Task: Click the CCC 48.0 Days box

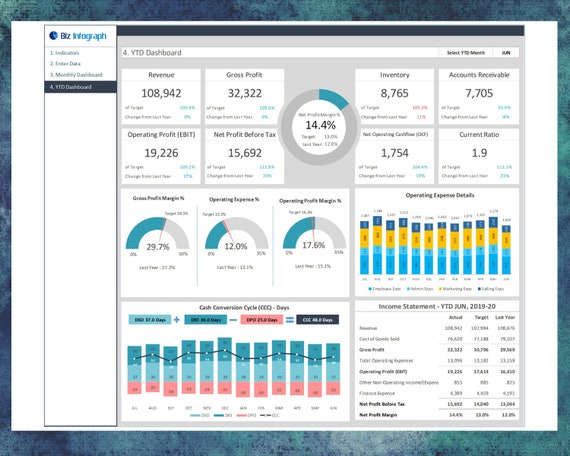Action: click(317, 320)
